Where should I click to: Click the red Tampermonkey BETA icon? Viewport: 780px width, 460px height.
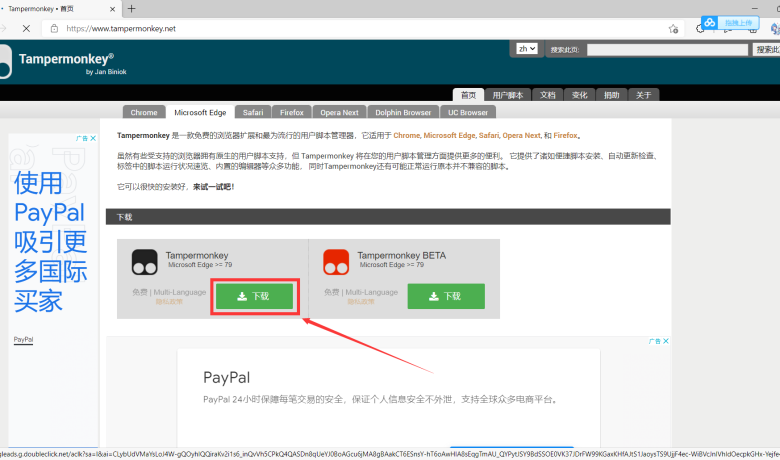(x=336, y=262)
